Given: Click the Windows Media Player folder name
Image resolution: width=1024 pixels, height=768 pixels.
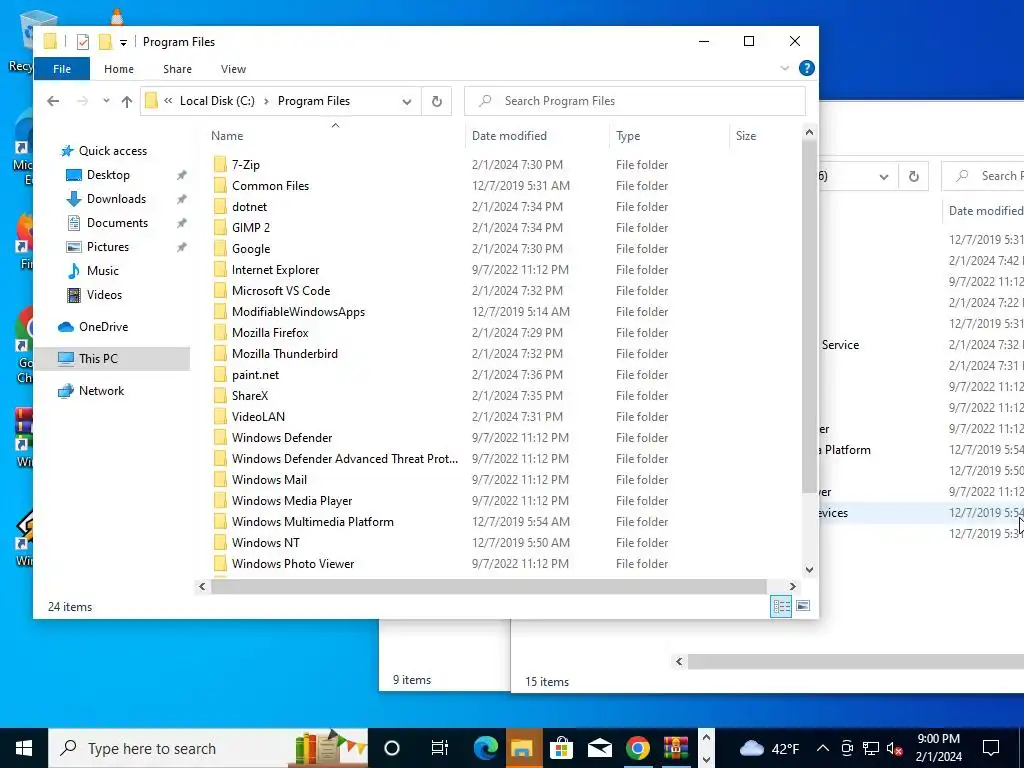Looking at the screenshot, I should [x=292, y=501].
